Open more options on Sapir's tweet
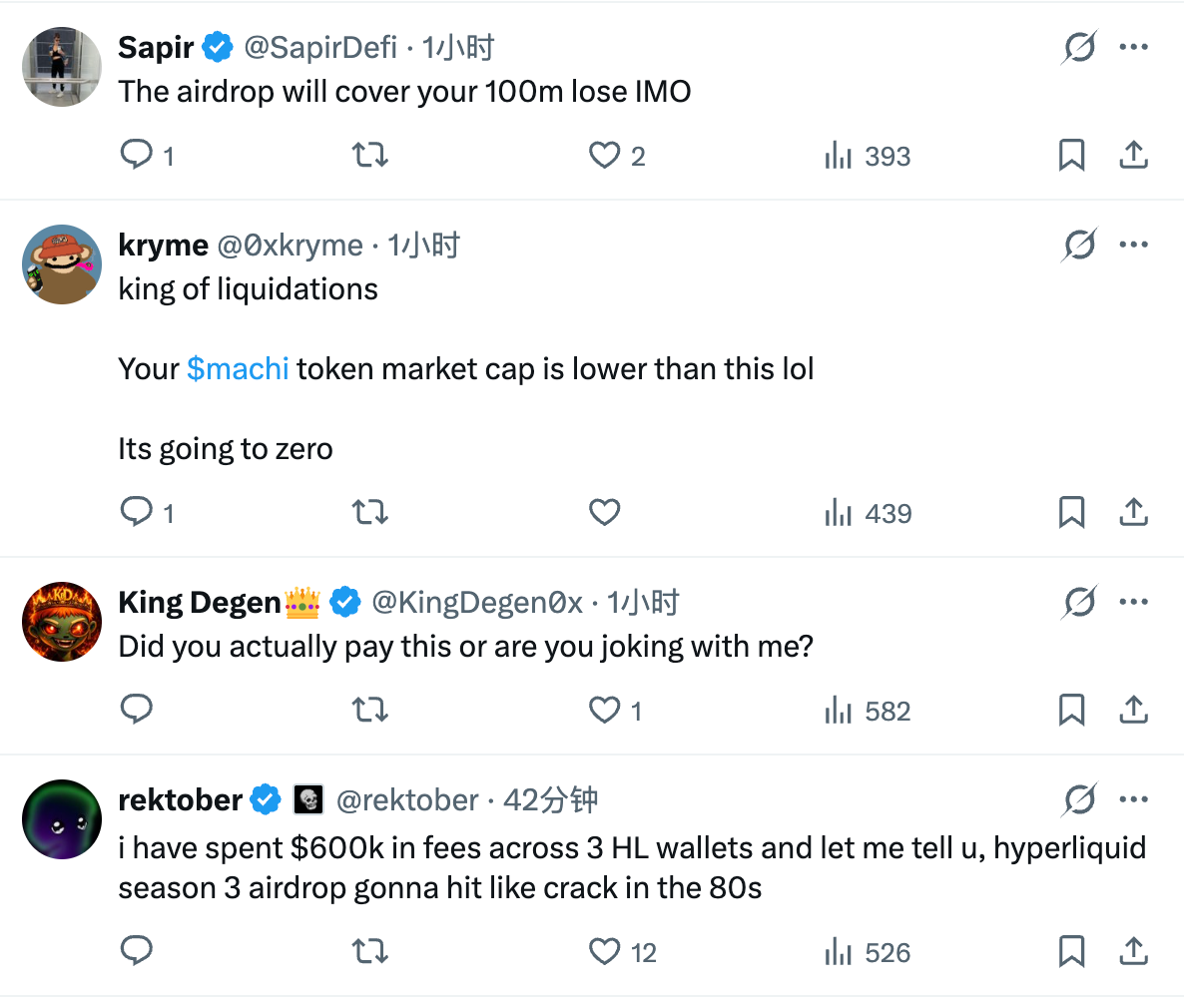This screenshot has width=1184, height=1008. click(x=1133, y=47)
